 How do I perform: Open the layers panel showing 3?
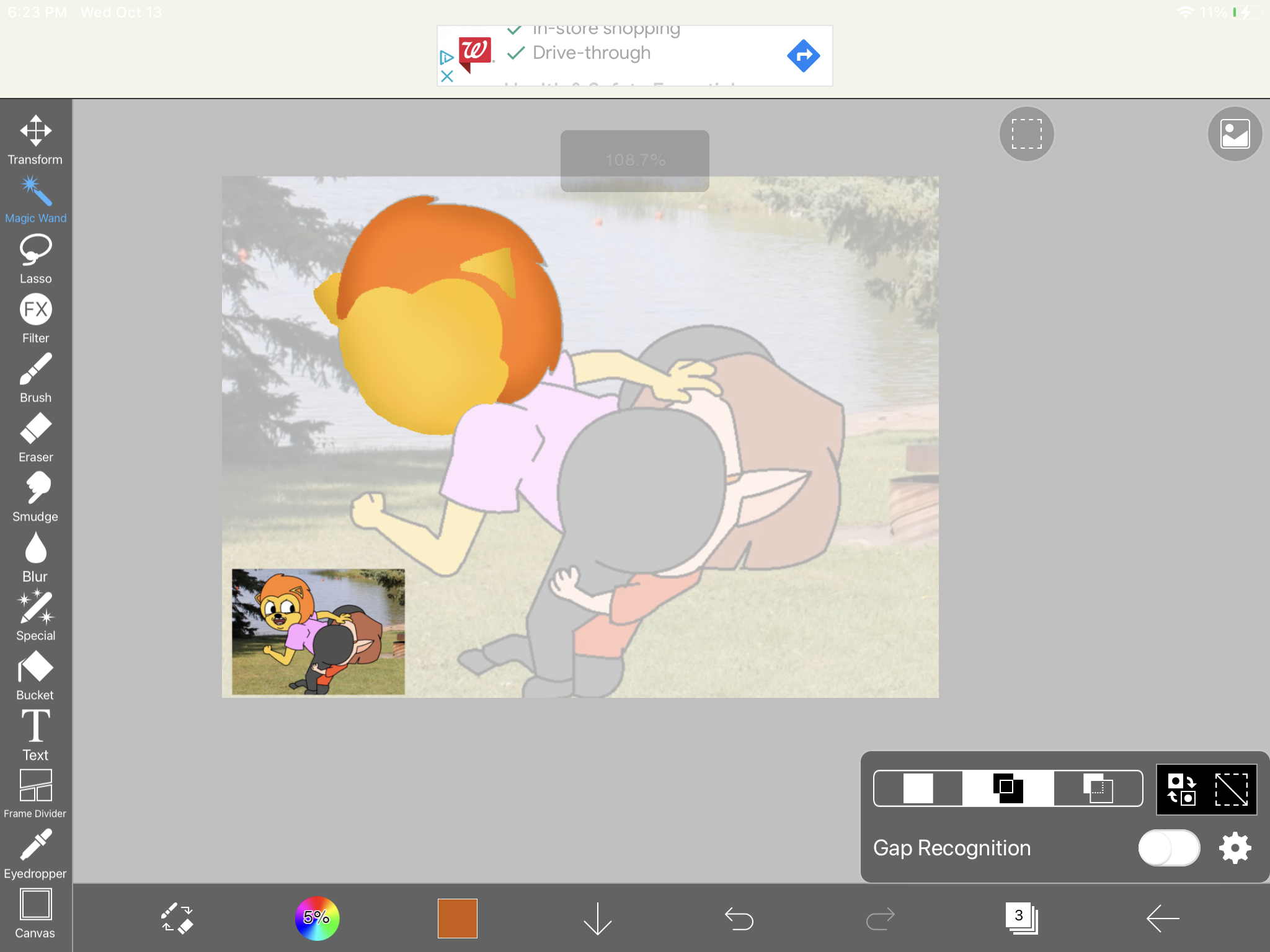pos(1021,918)
